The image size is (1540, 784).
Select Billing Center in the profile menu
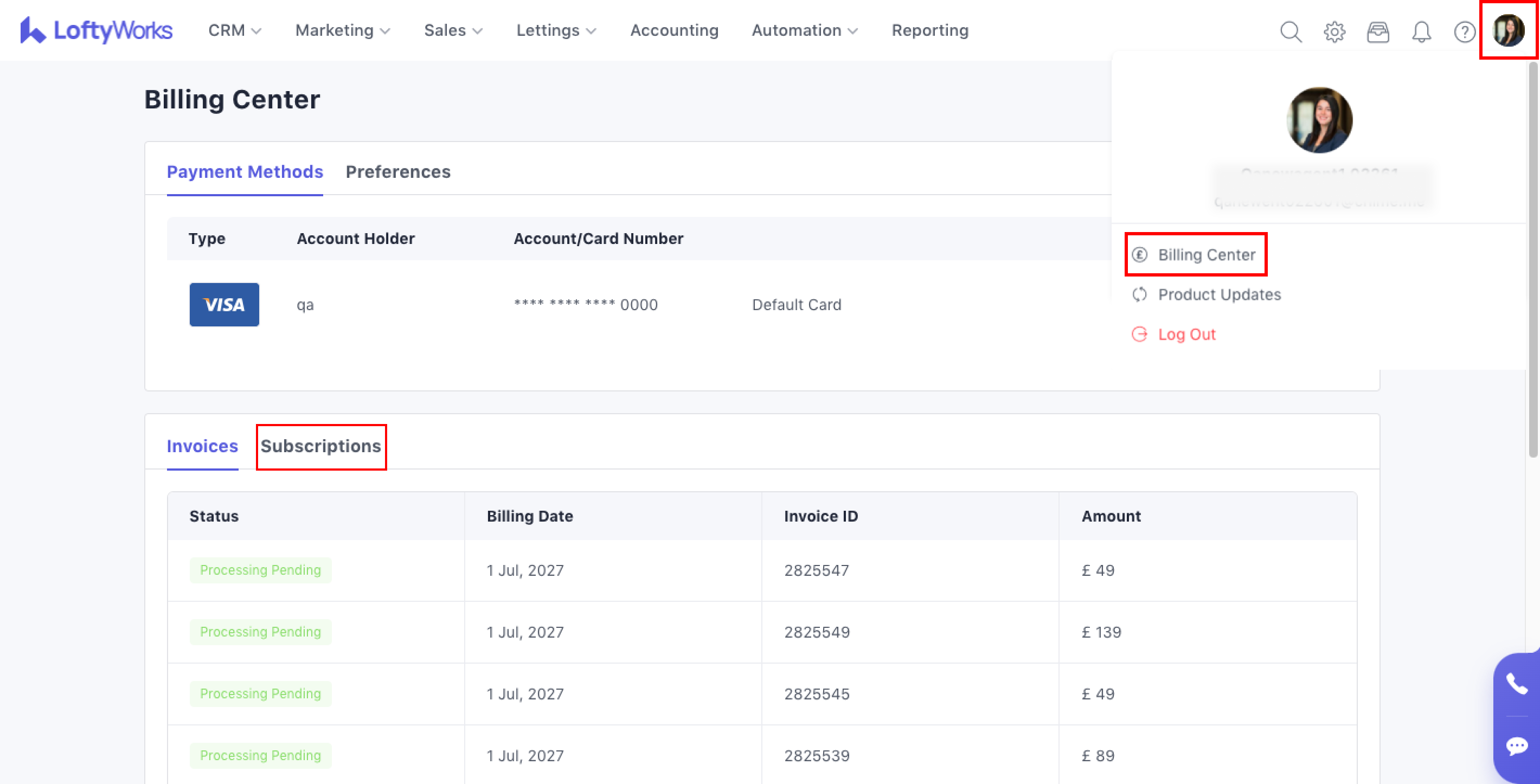click(x=1206, y=255)
